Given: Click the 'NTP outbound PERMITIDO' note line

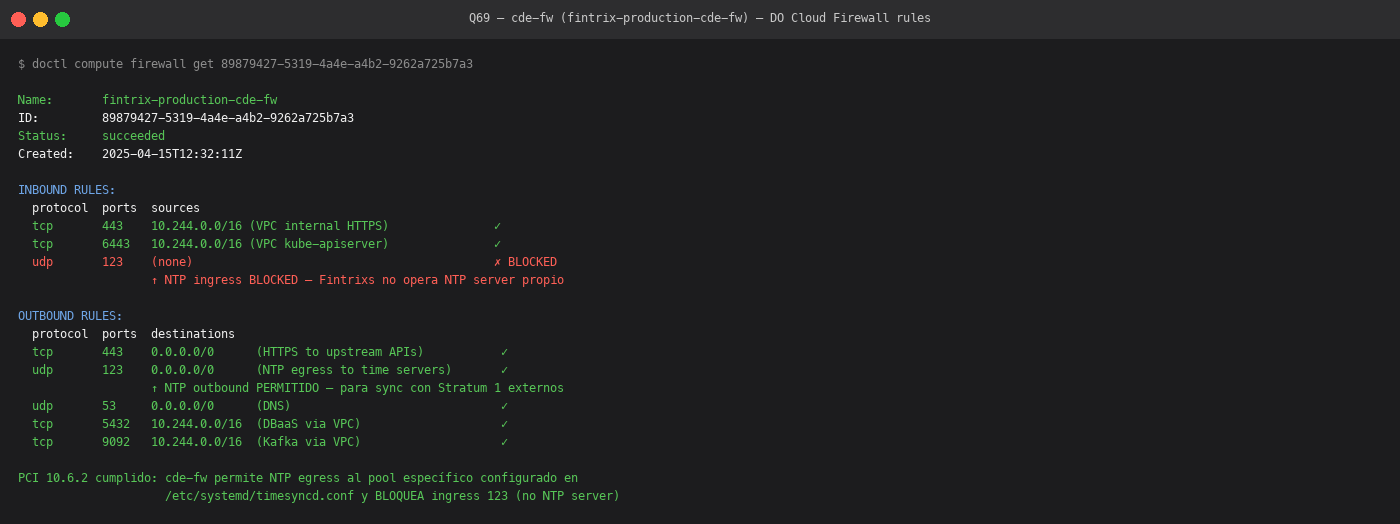Looking at the screenshot, I should pyautogui.click(x=357, y=388).
